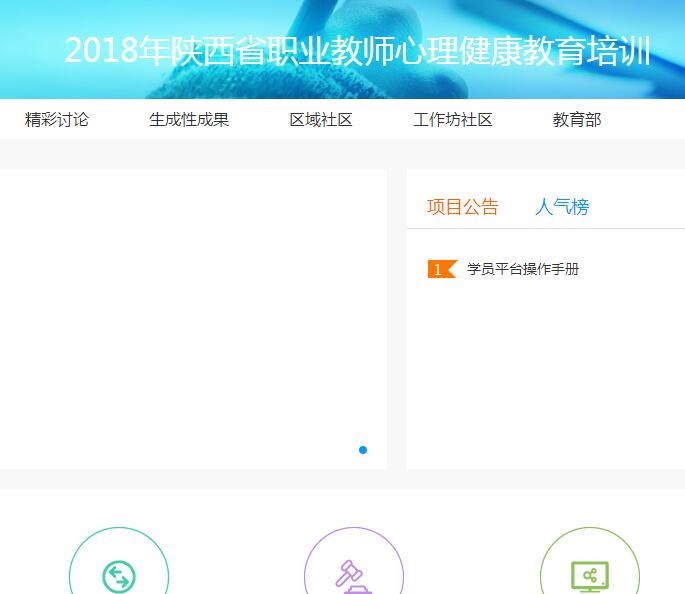Open the 精彩讨论 menu item
Screen dimensions: 685x594
tap(57, 120)
